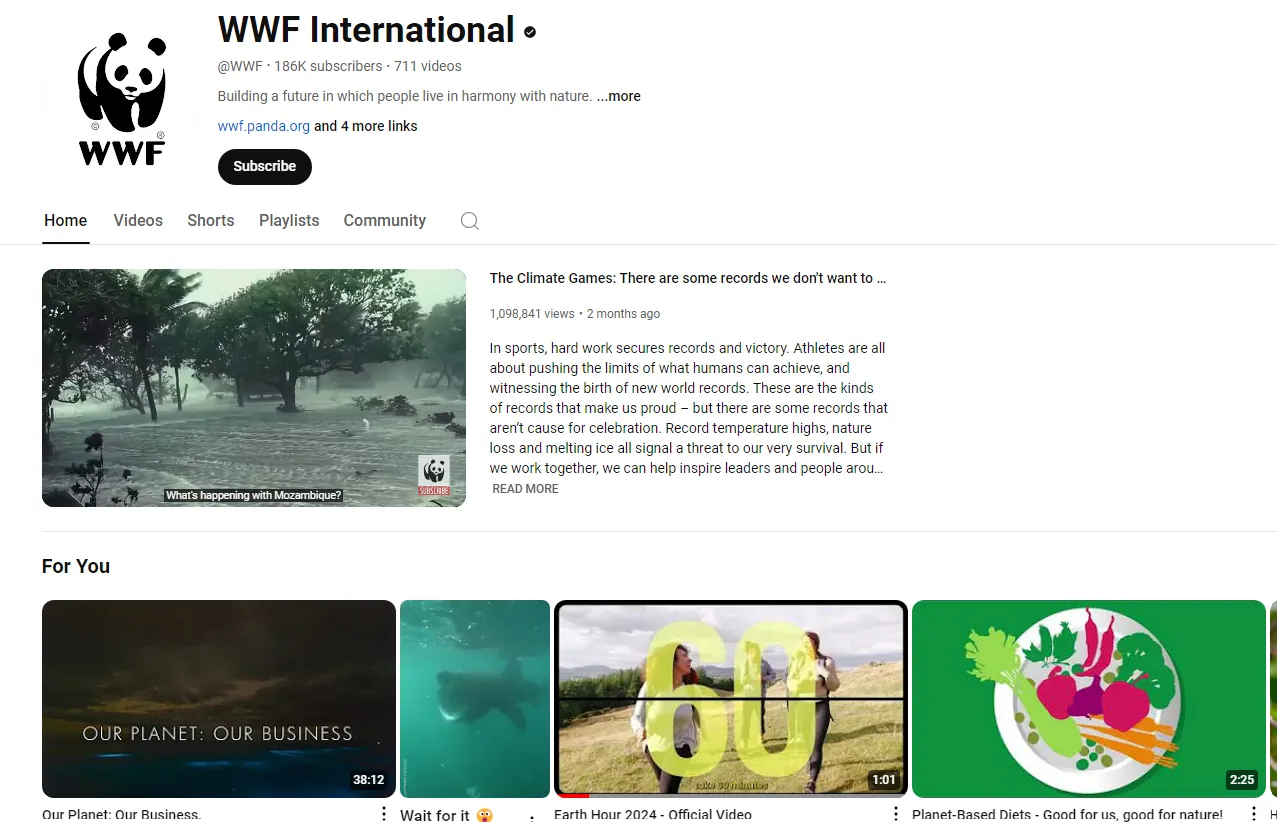Open options menu for Our Planet: Our Business
This screenshot has height=822, width=1277.
[383, 814]
